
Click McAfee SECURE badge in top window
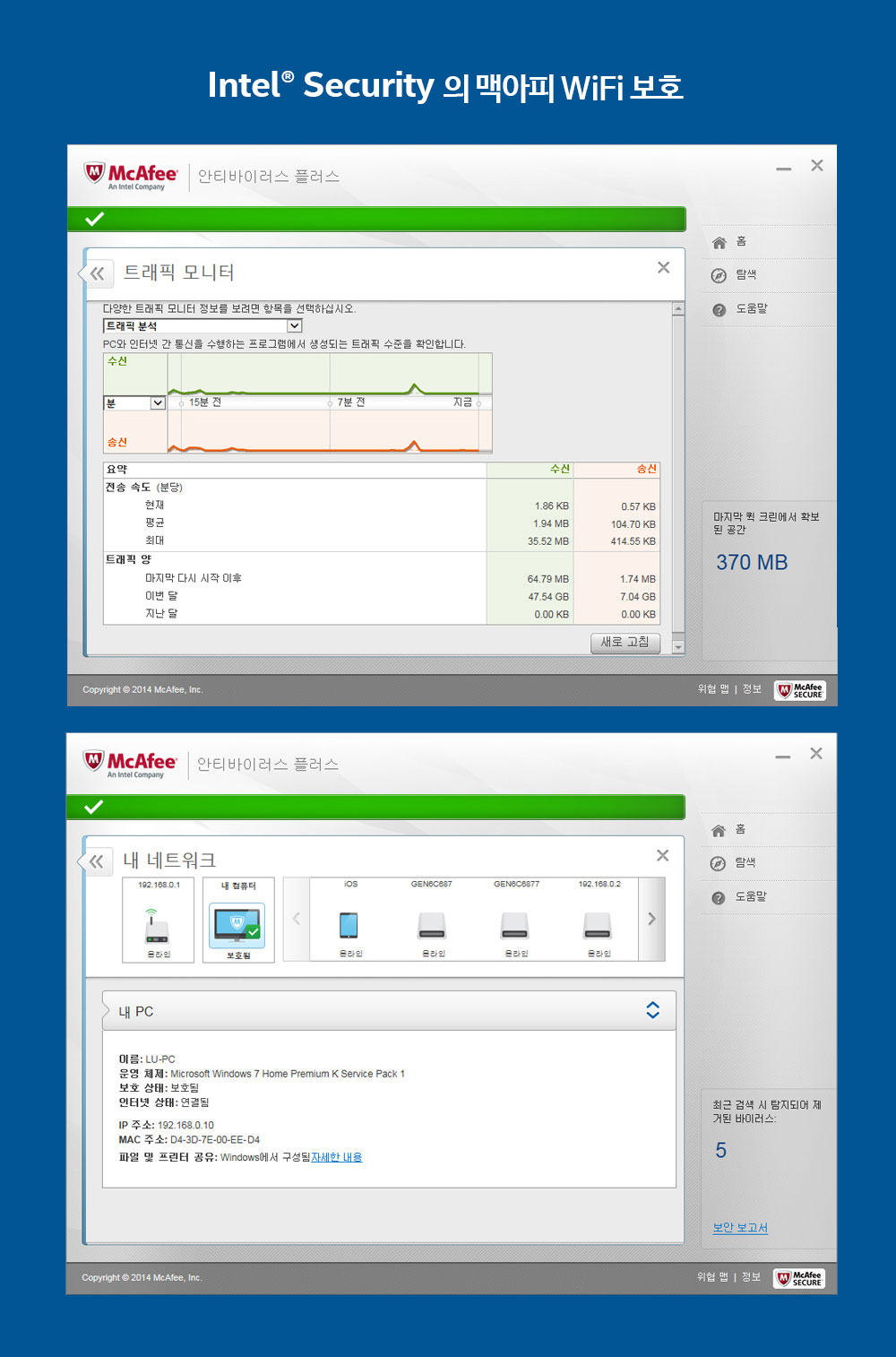(800, 690)
